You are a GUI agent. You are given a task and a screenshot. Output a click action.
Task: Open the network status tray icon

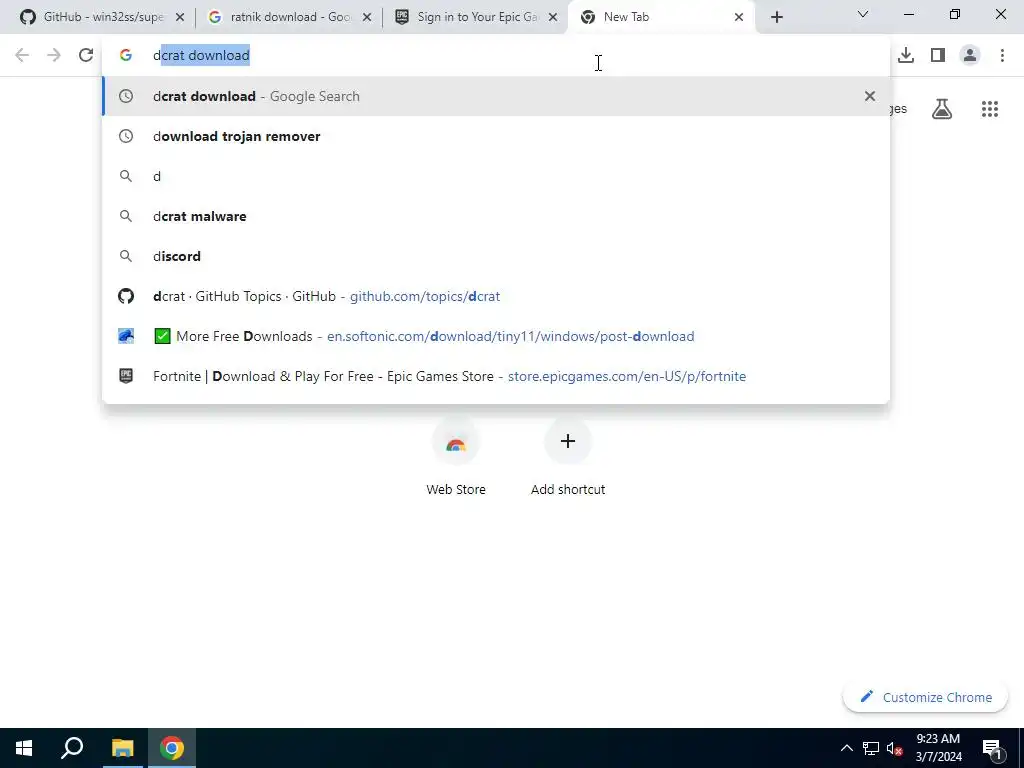871,748
